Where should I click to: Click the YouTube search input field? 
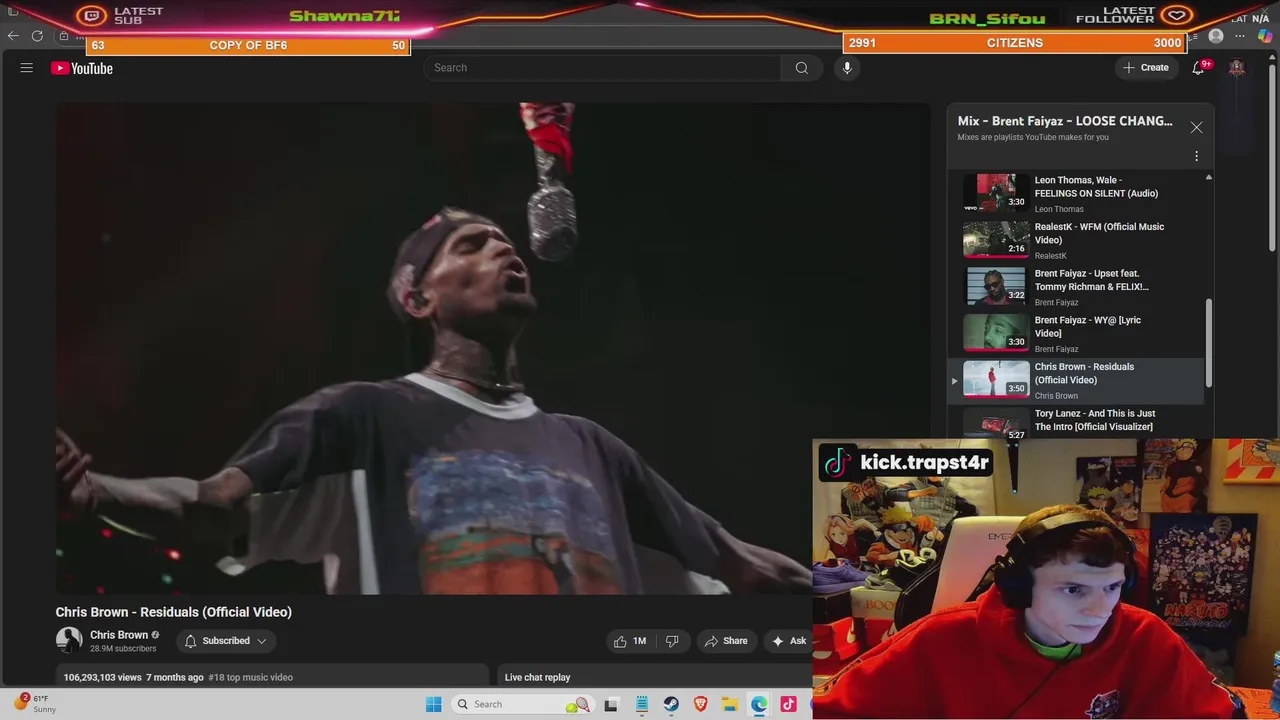tap(602, 68)
